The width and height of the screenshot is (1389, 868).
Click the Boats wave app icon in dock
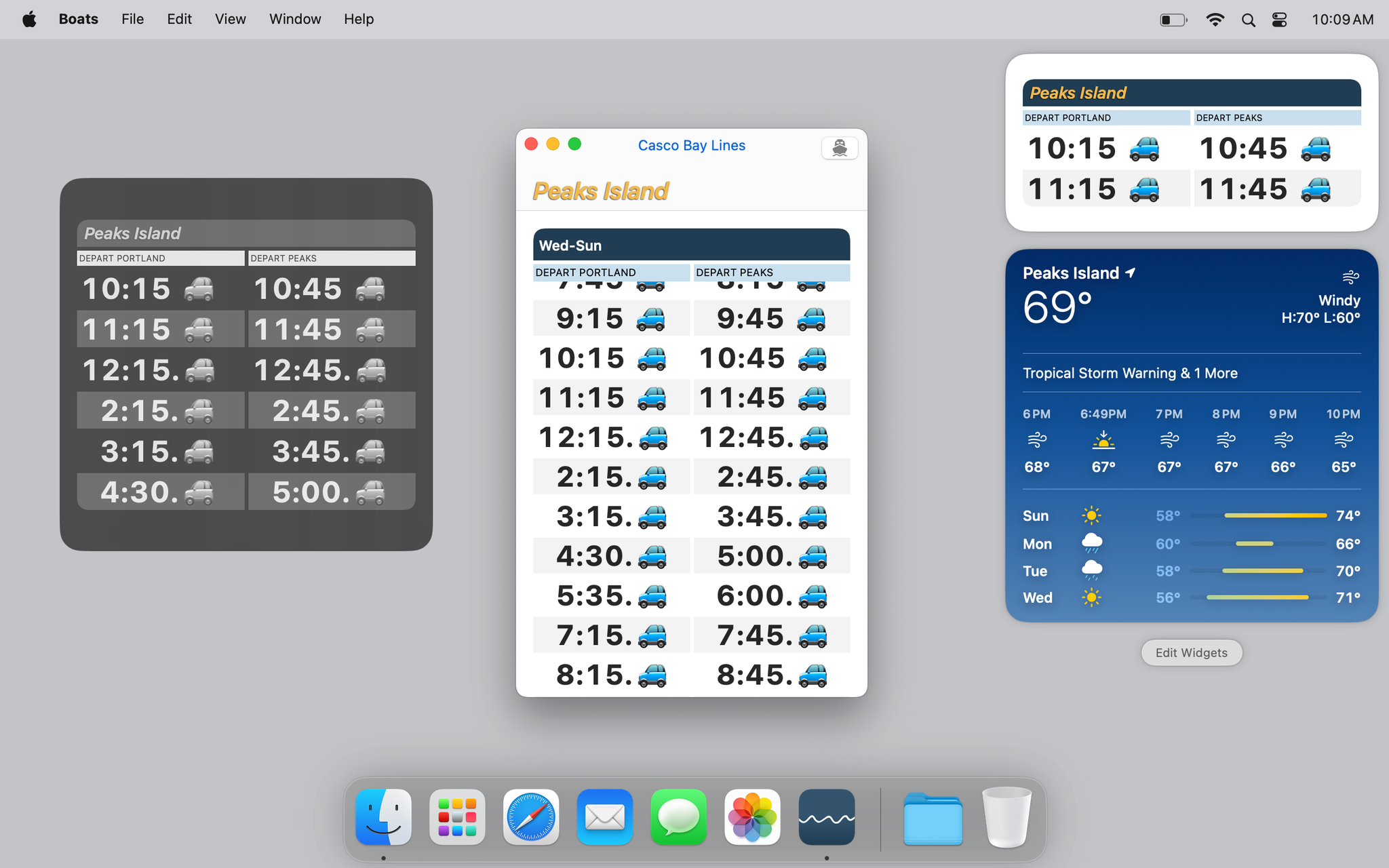(826, 816)
